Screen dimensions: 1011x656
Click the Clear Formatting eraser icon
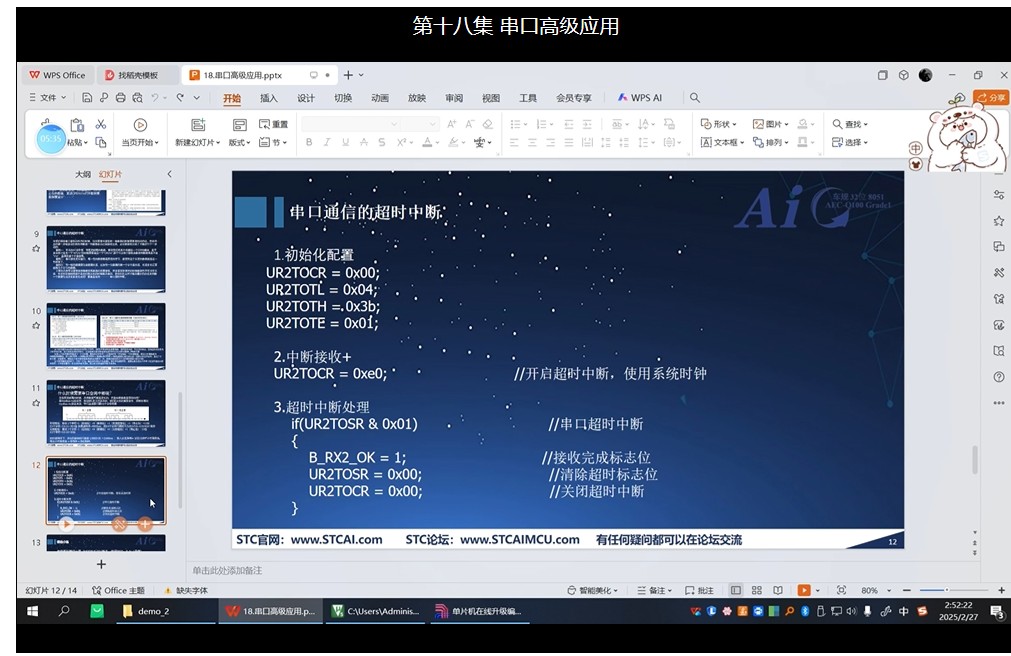click(x=487, y=124)
